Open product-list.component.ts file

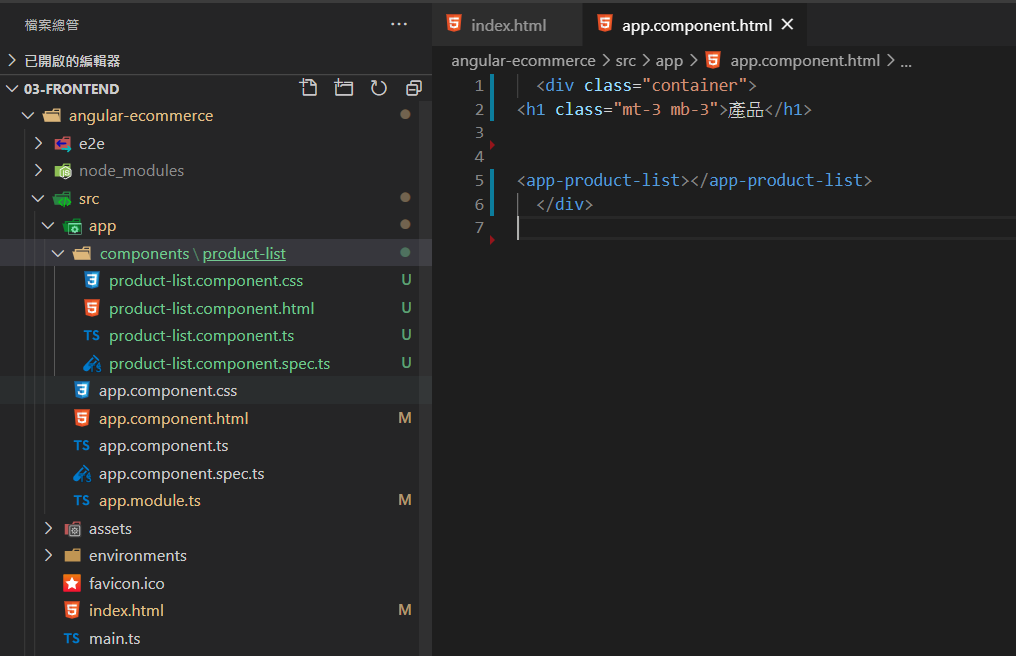coord(201,336)
